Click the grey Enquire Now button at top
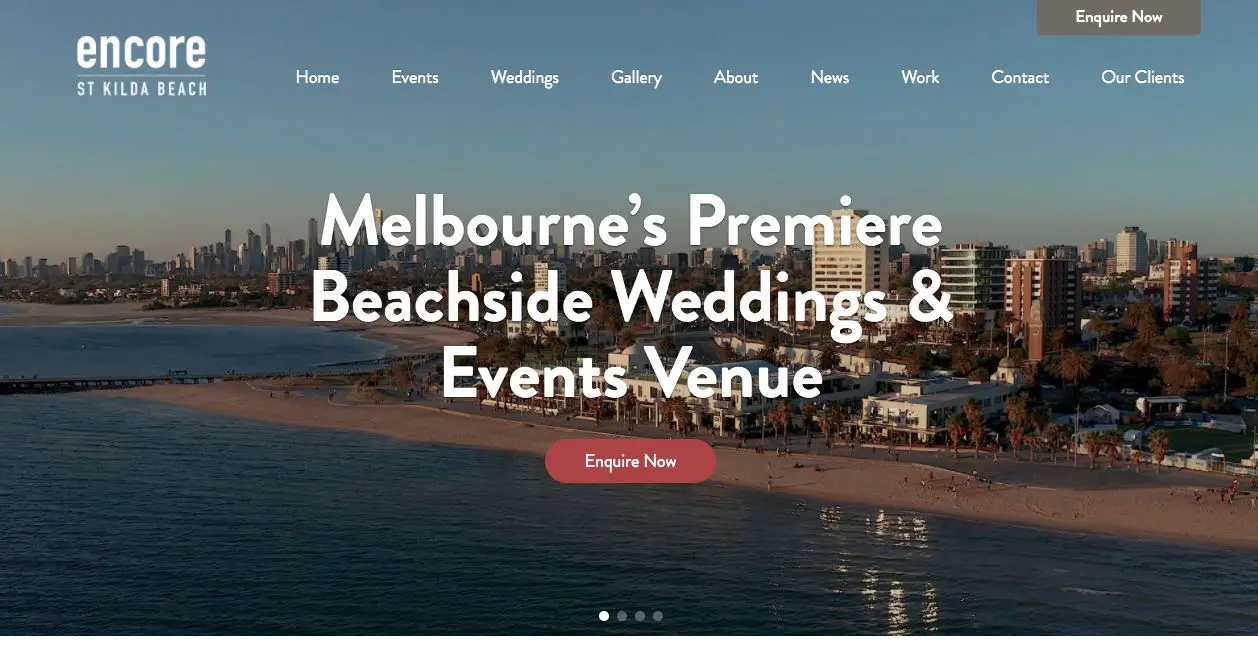The image size is (1258, 669). click(1119, 17)
